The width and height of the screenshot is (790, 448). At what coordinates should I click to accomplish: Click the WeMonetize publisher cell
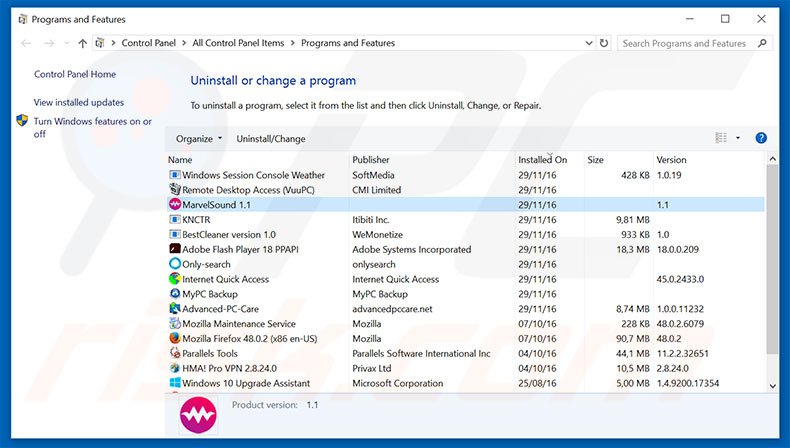[x=377, y=234]
